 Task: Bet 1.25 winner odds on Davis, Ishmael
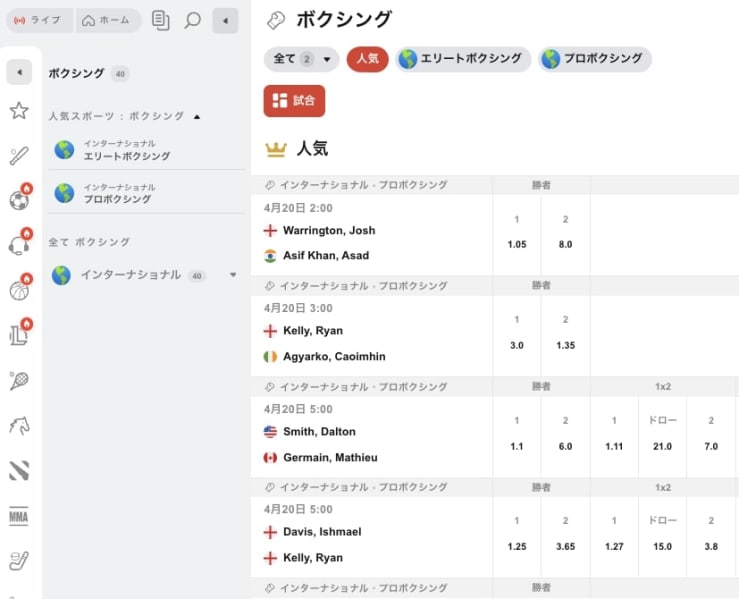[x=517, y=537]
